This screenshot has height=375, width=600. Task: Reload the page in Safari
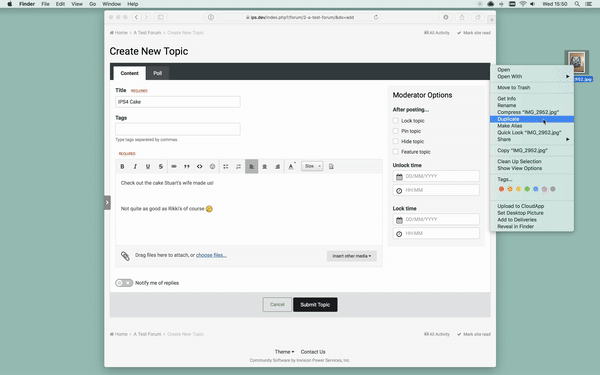[376, 17]
